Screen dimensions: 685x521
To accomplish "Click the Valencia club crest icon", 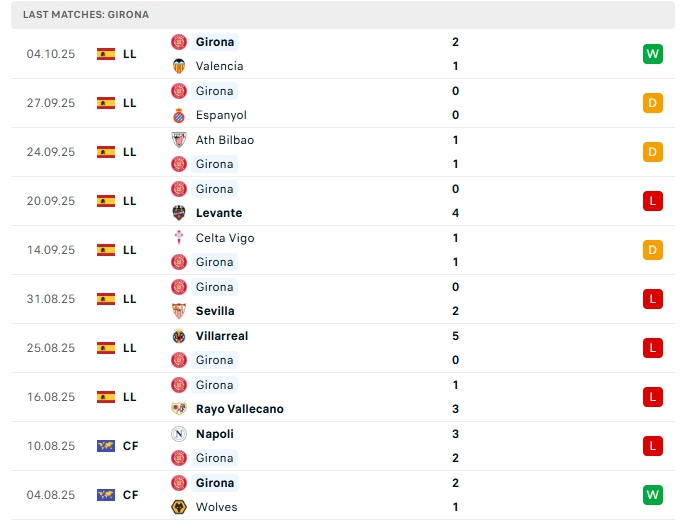I will 179,66.
